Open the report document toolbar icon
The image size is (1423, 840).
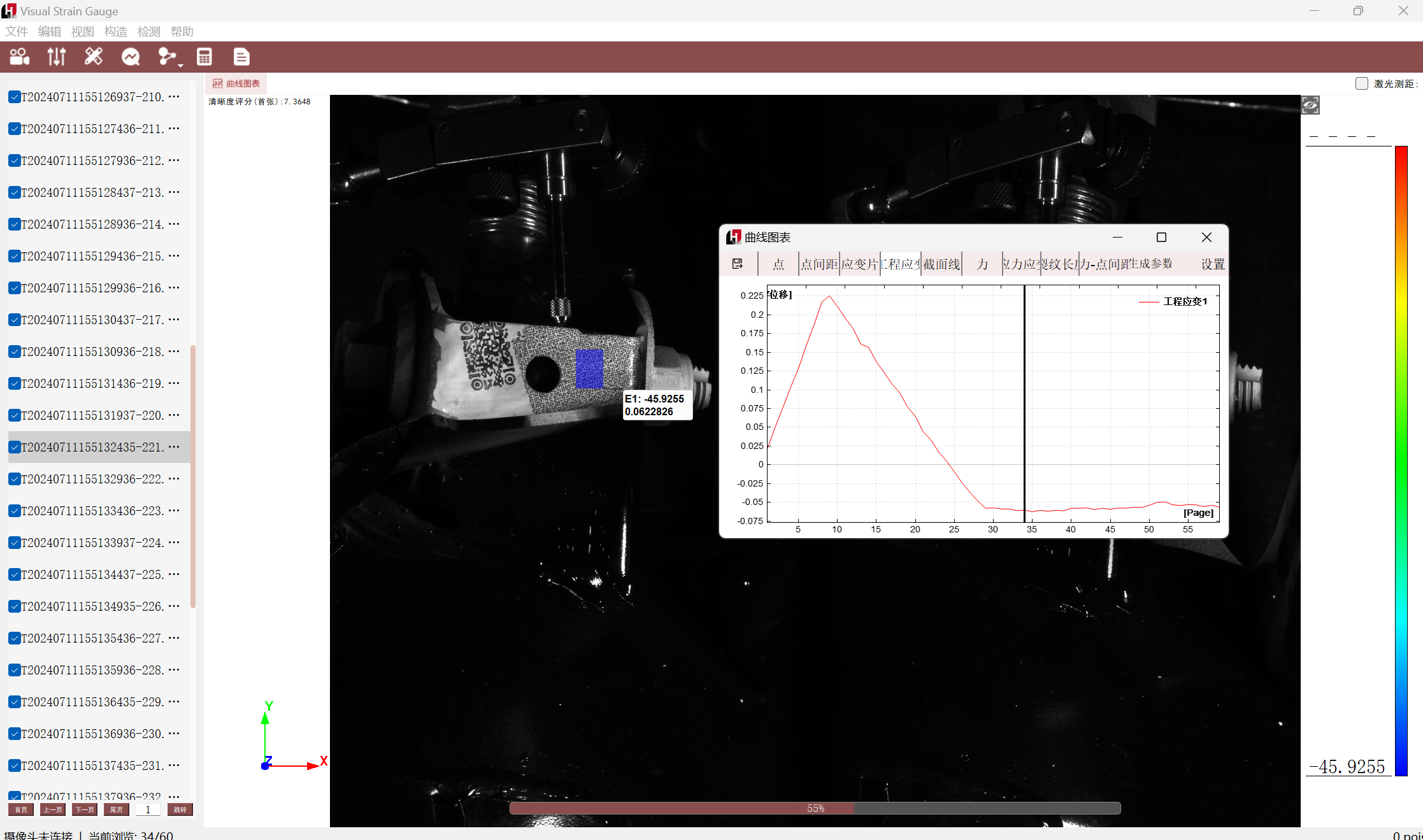click(241, 57)
